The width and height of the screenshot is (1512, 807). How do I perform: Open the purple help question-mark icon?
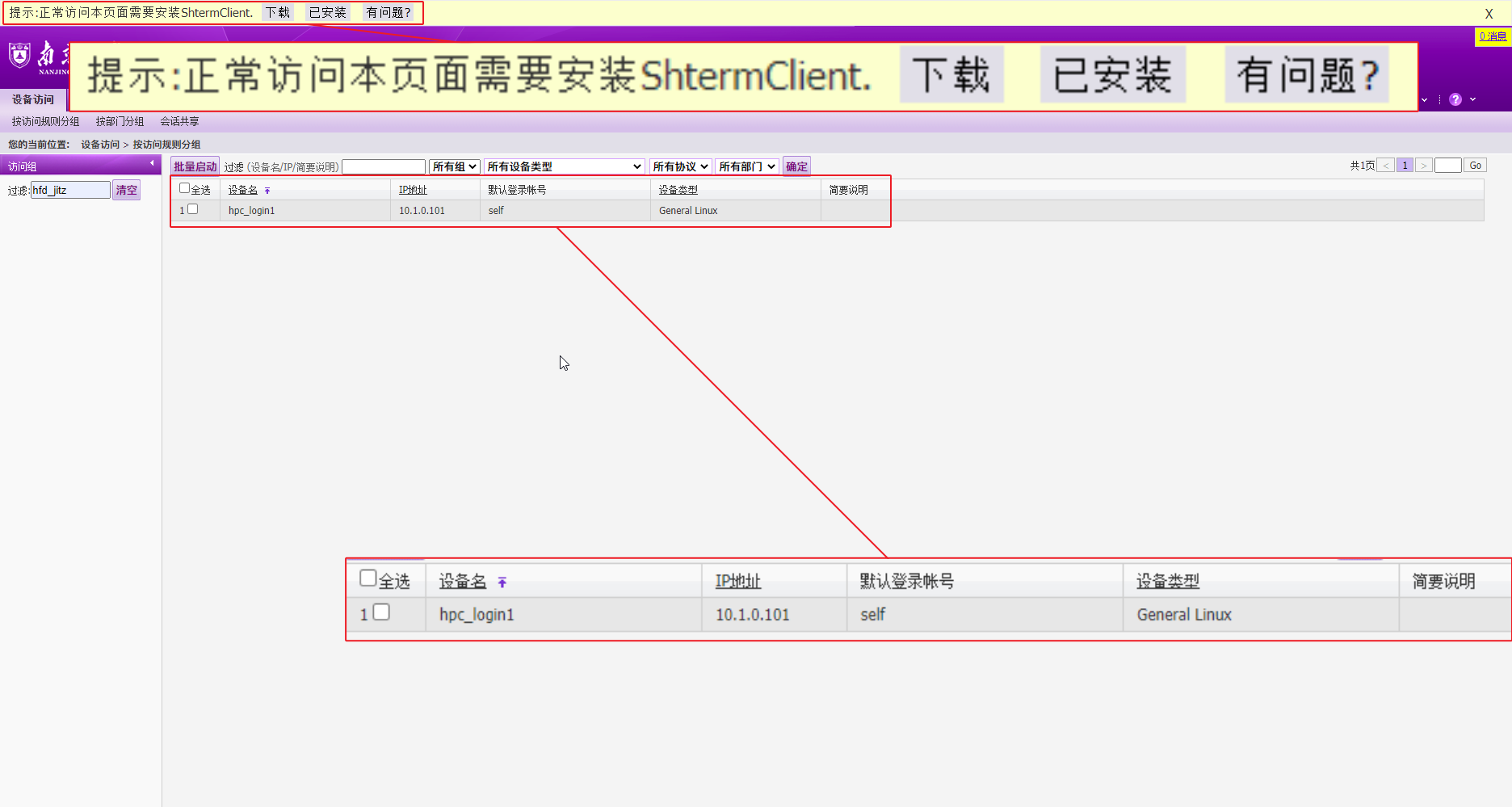[1455, 99]
